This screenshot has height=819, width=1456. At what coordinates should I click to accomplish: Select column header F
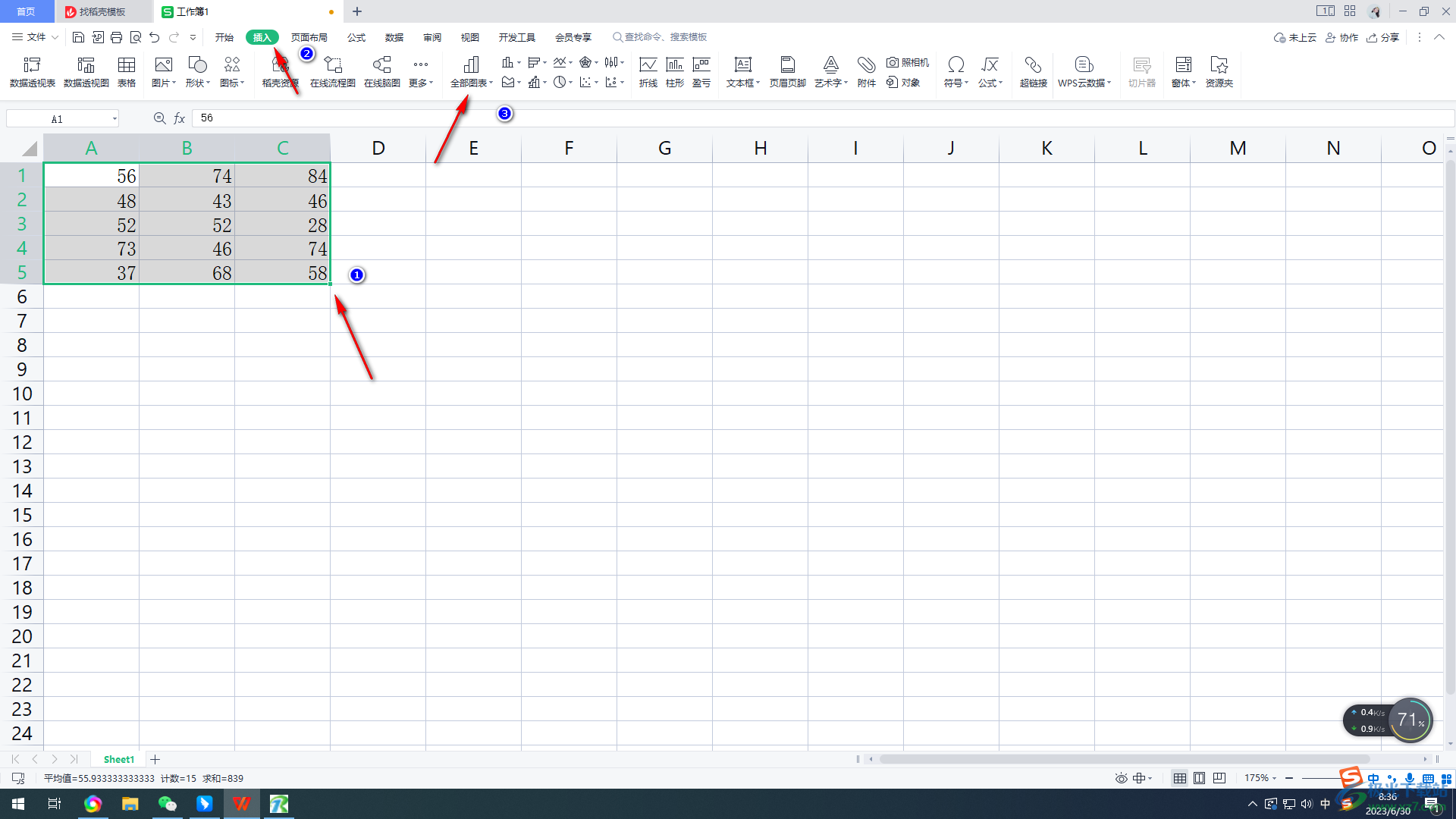tap(569, 148)
